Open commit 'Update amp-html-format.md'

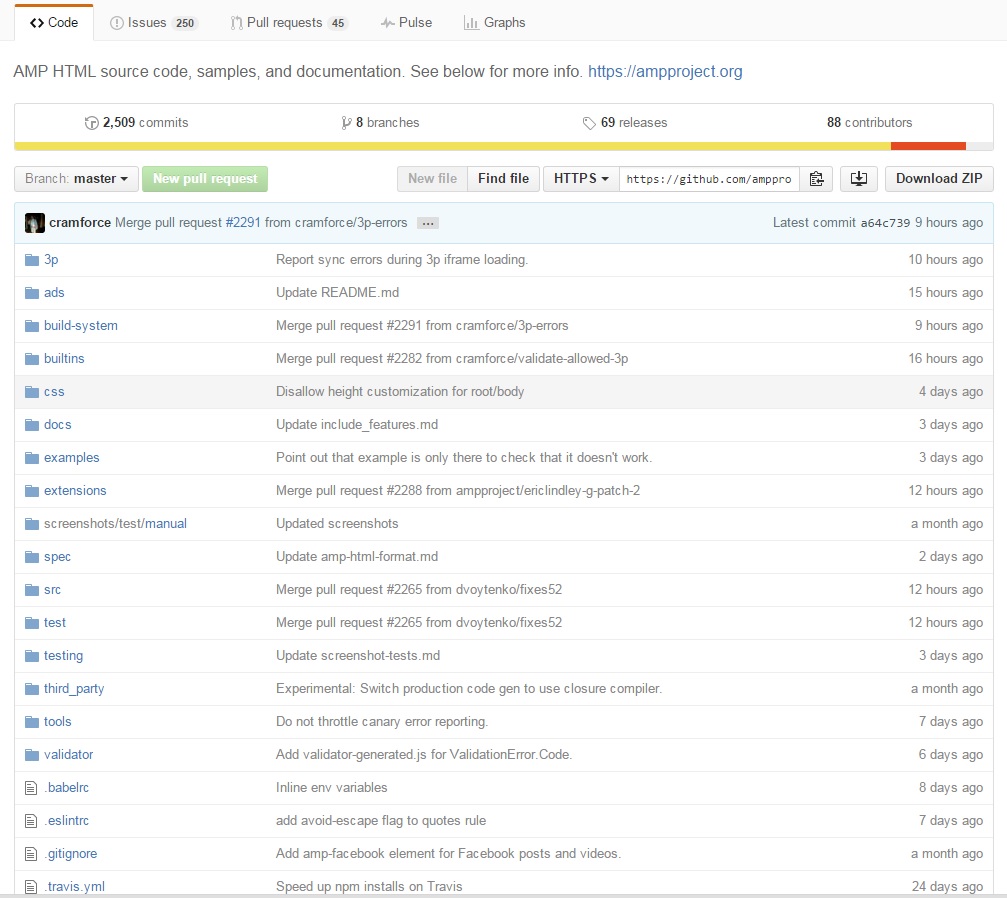357,557
